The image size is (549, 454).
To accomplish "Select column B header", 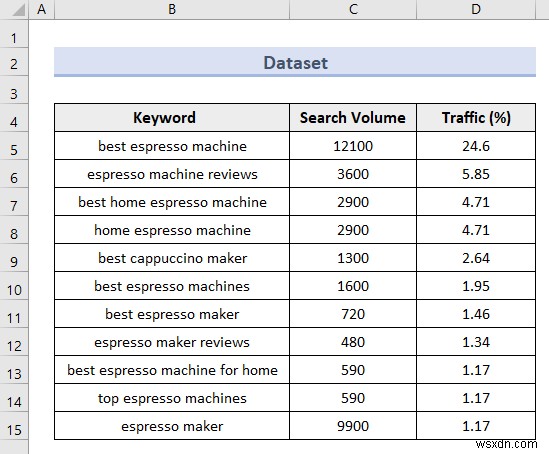I will click(172, 9).
